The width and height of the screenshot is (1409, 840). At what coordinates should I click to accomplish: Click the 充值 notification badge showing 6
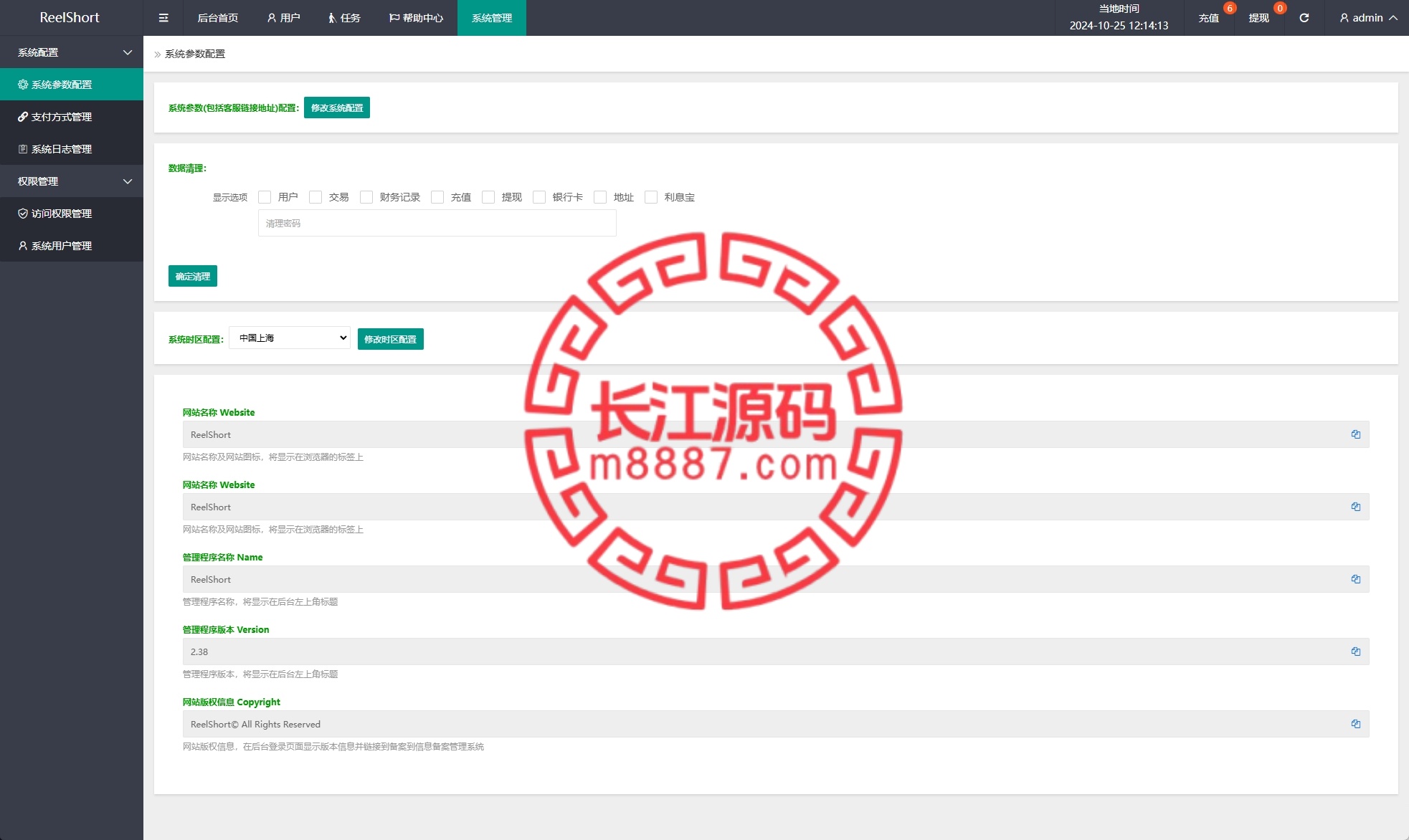[x=1230, y=9]
